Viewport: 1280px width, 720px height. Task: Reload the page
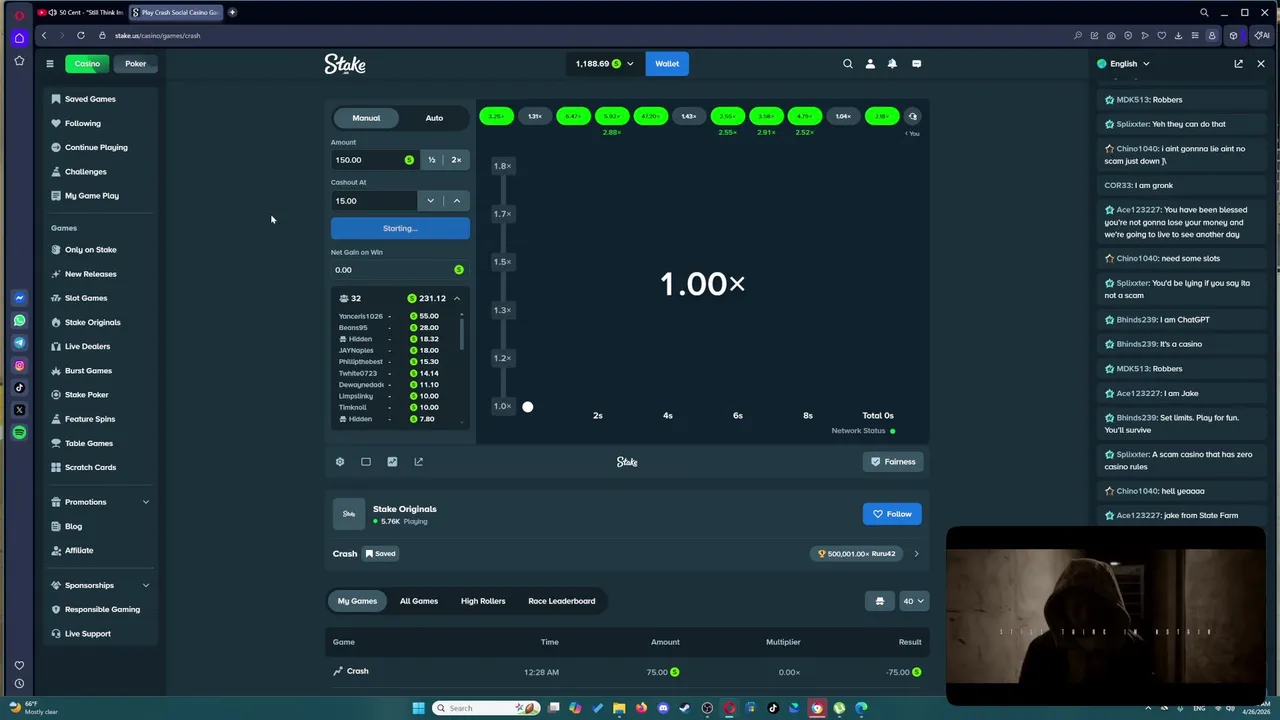(x=81, y=35)
